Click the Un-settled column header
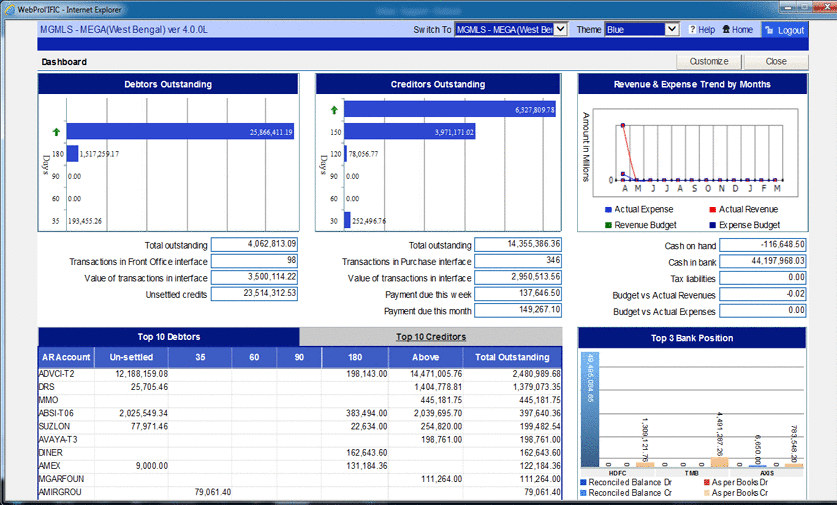This screenshot has width=837, height=505. point(131,357)
